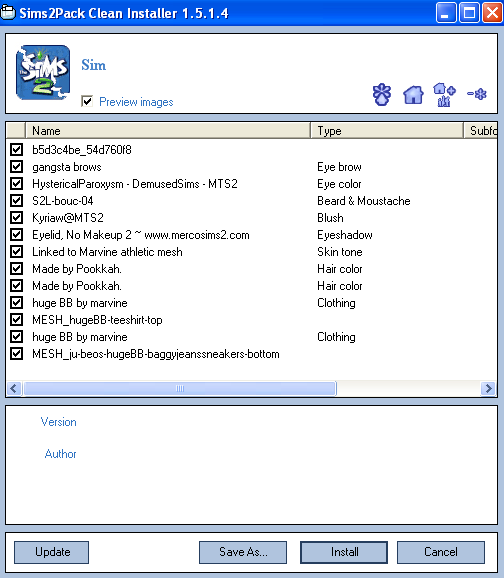Click the Save As... button
Image resolution: width=504 pixels, height=578 pixels.
coord(243,552)
